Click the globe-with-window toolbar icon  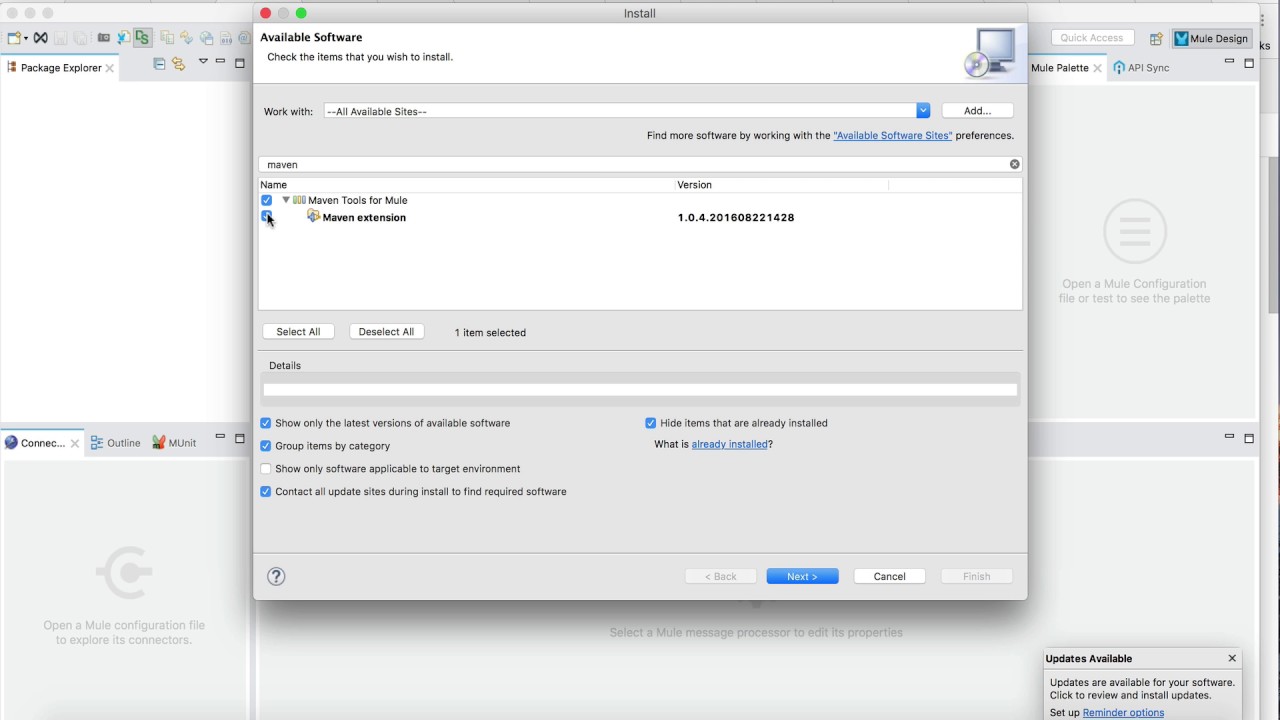(206, 38)
